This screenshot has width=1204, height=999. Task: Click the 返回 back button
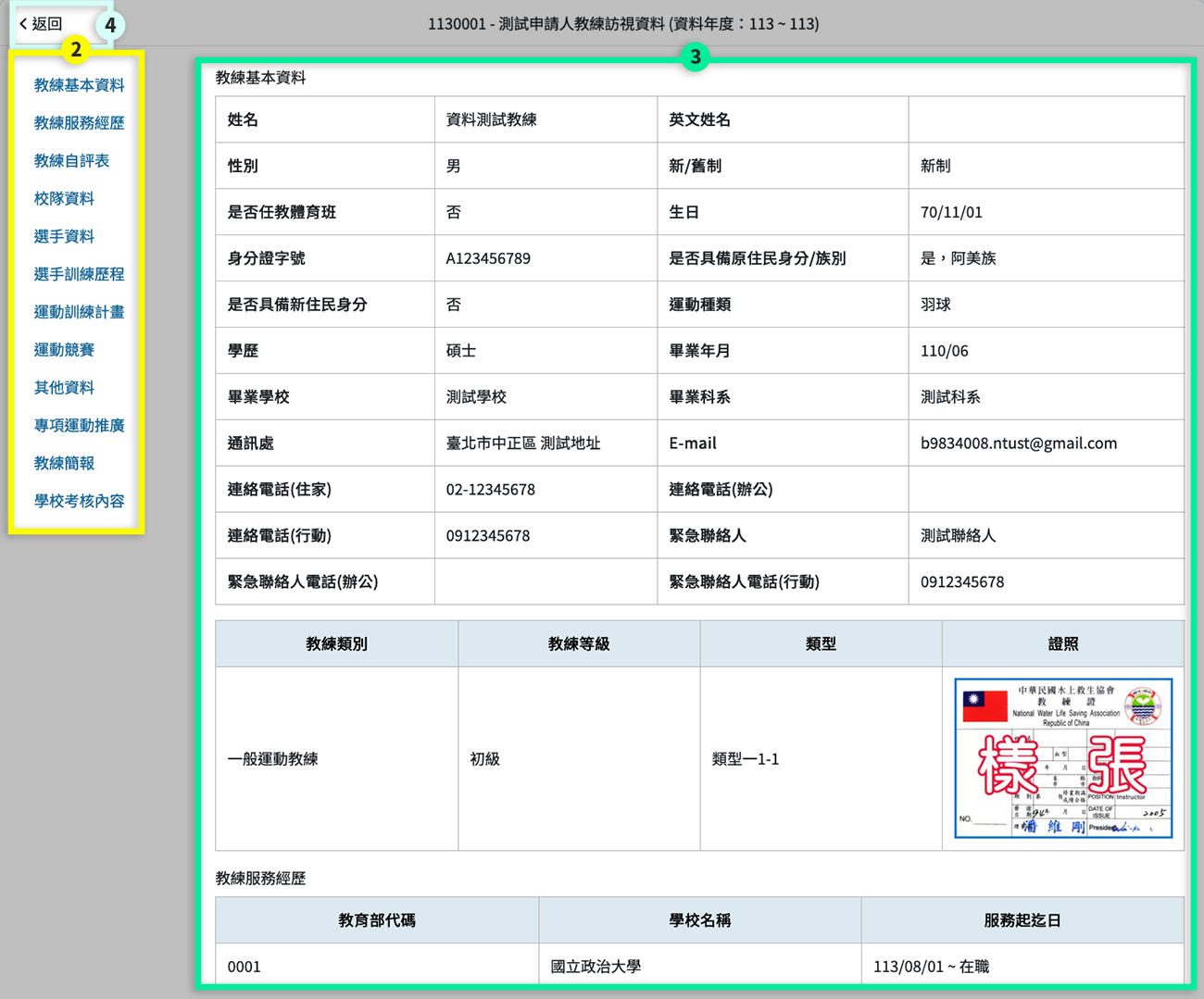coord(43,24)
